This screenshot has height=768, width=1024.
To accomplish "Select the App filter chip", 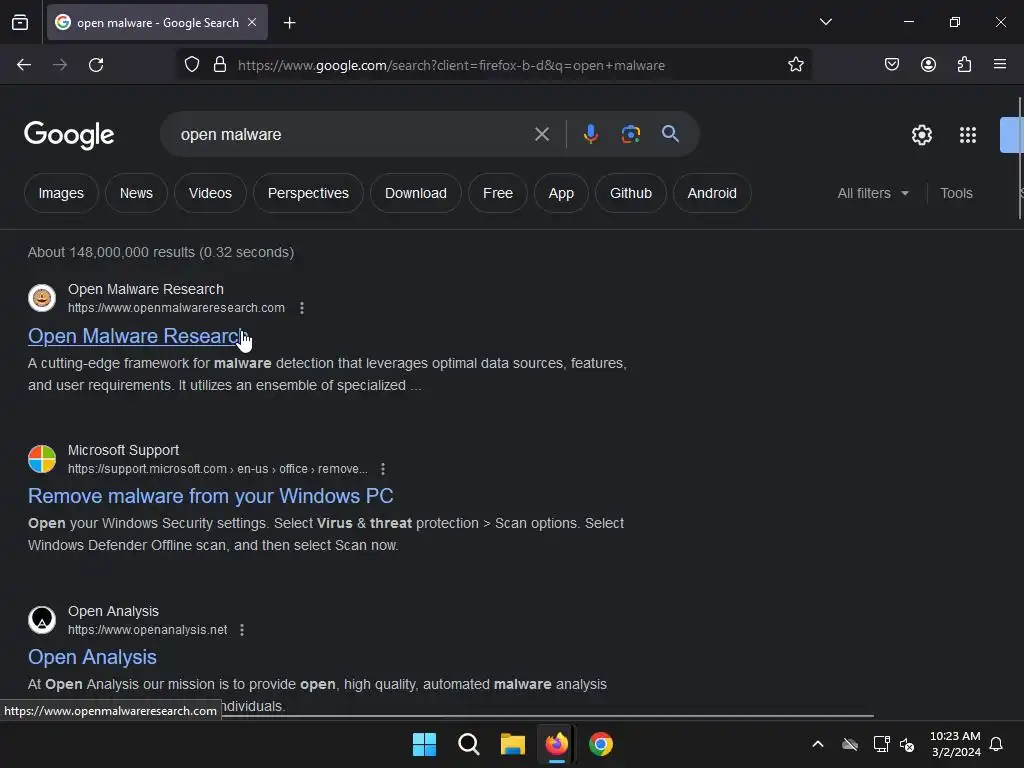I will coord(561,193).
